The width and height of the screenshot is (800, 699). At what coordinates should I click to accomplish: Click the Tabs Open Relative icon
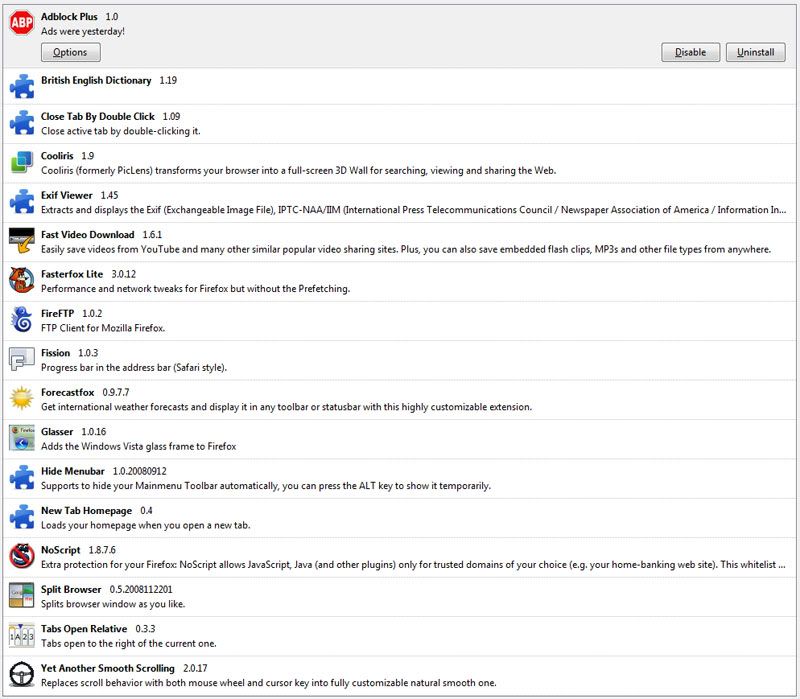22,635
